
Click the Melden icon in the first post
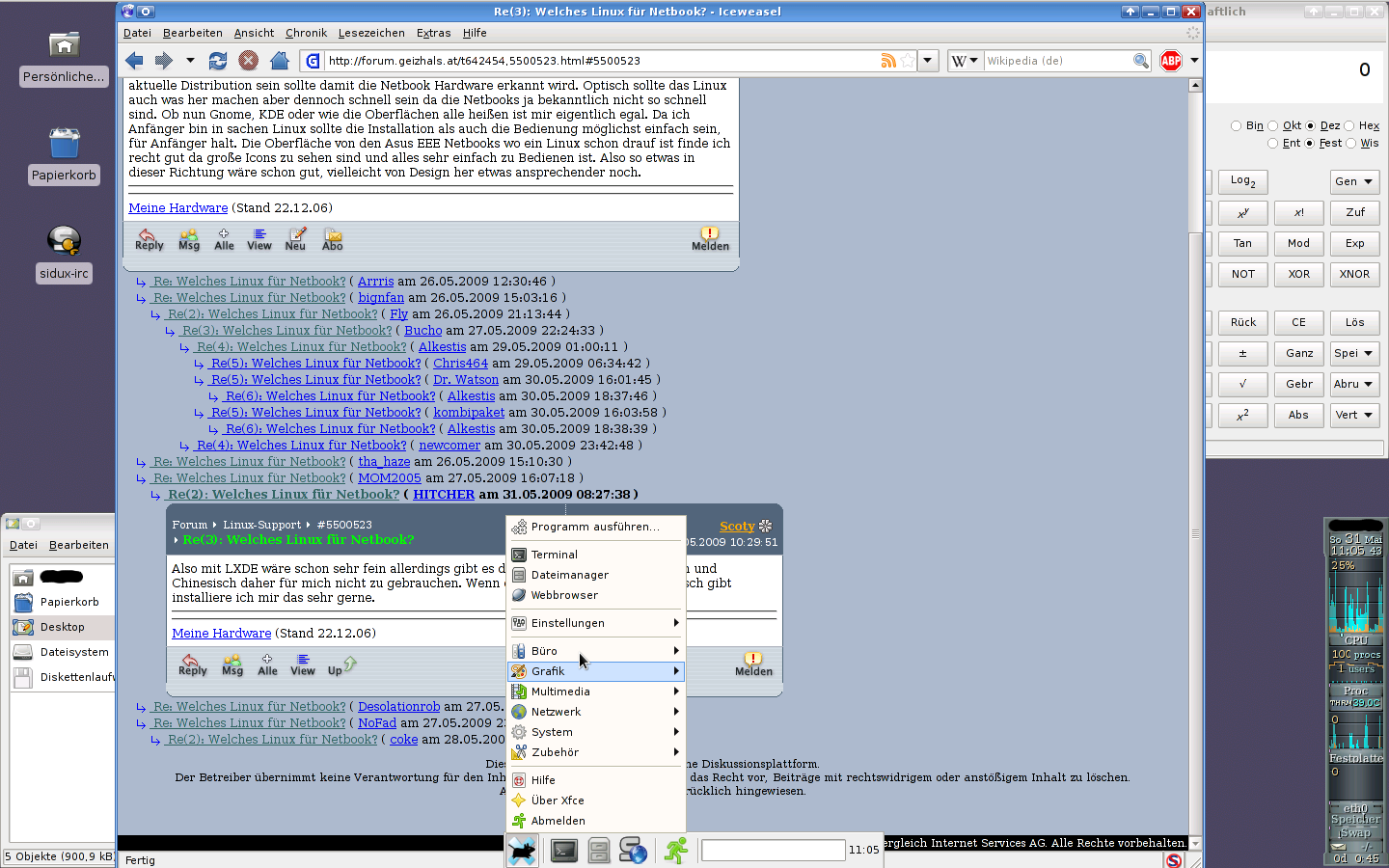point(710,239)
